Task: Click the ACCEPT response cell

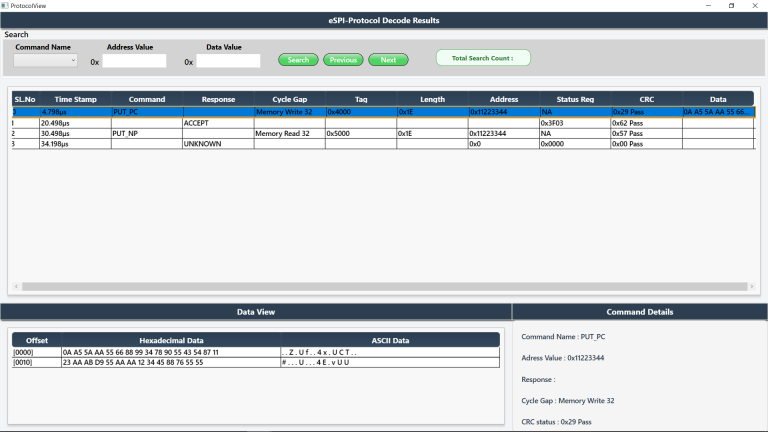Action: (x=218, y=123)
